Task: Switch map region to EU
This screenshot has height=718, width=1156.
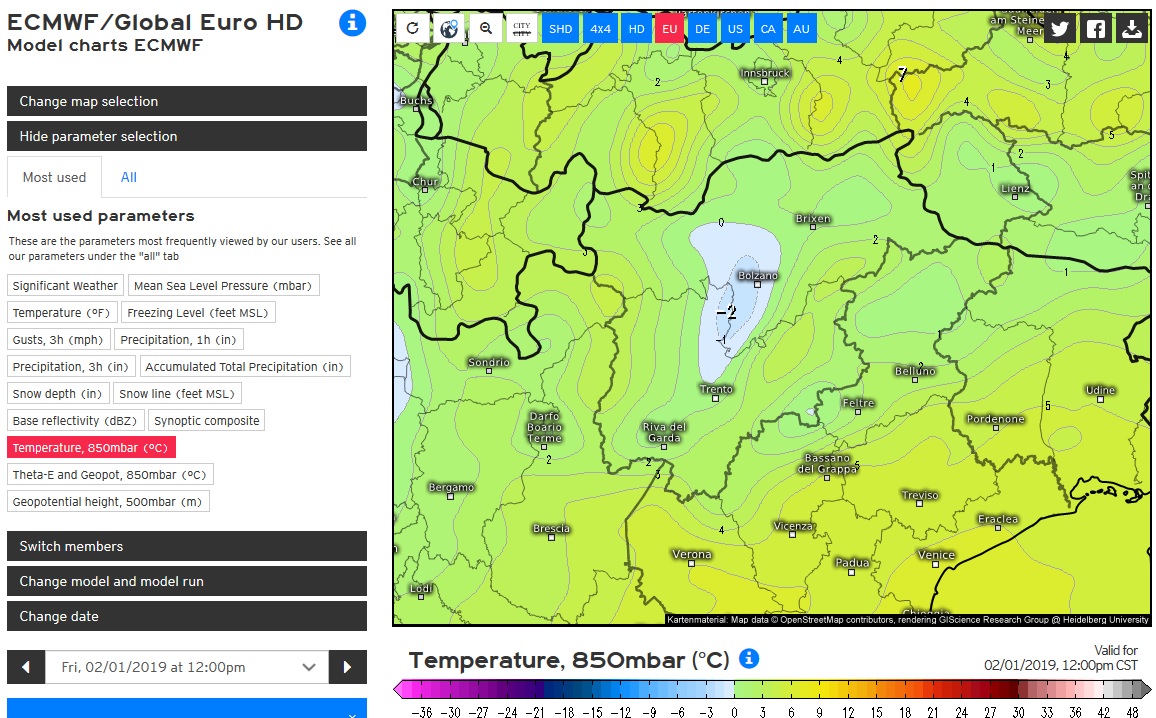Action: pos(669,29)
